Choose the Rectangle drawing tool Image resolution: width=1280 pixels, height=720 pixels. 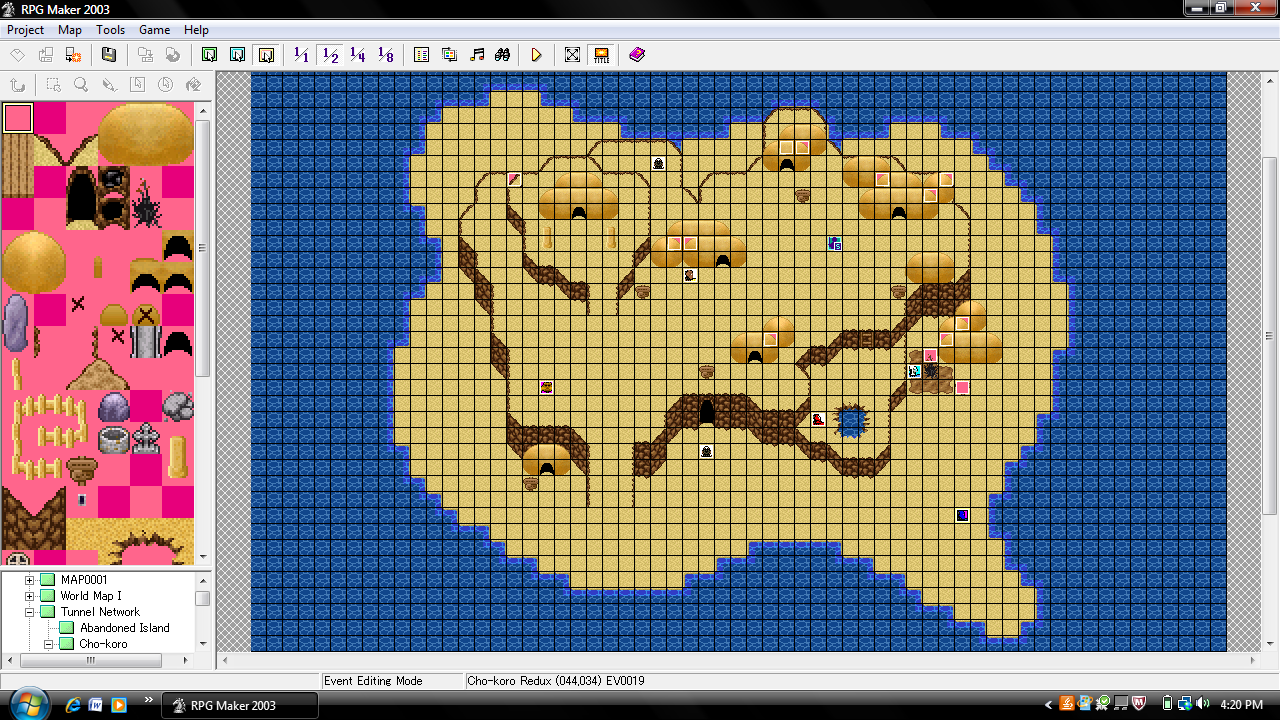pyautogui.click(x=138, y=85)
